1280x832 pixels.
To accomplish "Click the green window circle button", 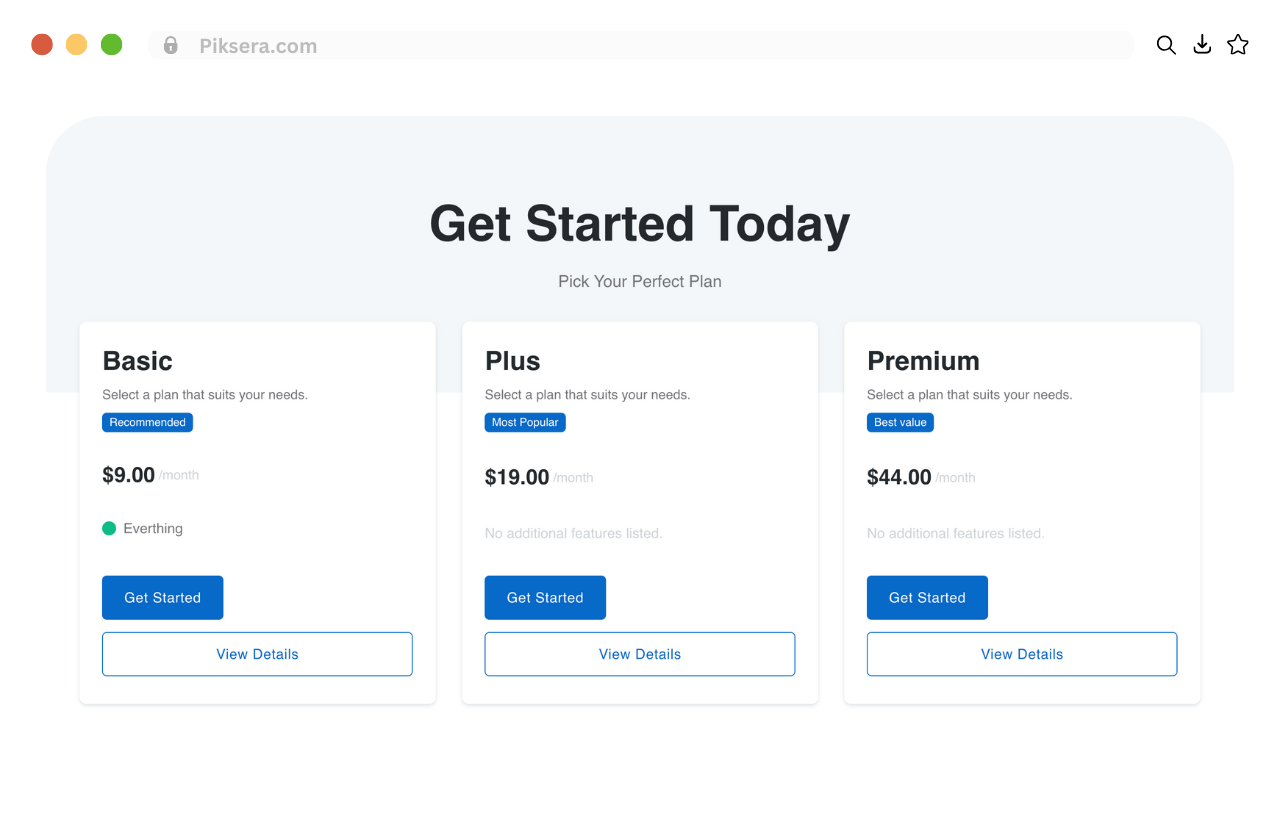I will (x=112, y=45).
